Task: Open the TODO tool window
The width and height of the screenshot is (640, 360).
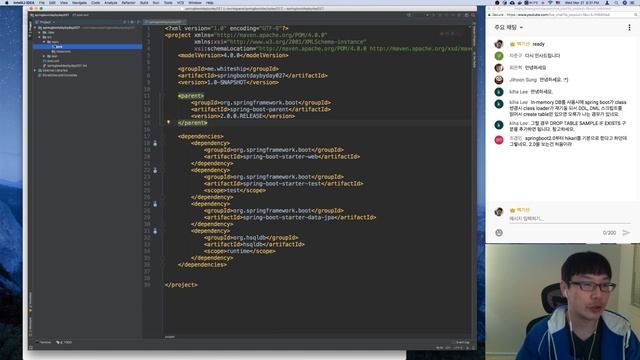Action: [x=64, y=342]
